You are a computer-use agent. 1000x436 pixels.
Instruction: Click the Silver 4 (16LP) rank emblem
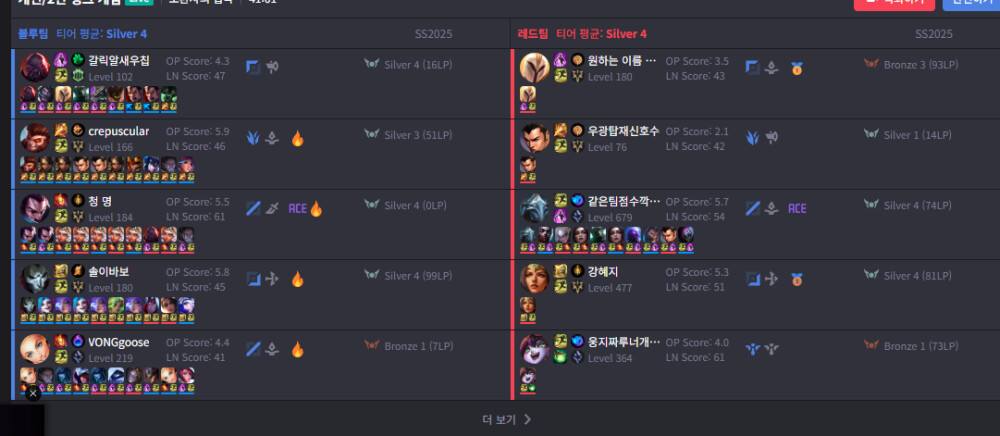click(x=372, y=65)
